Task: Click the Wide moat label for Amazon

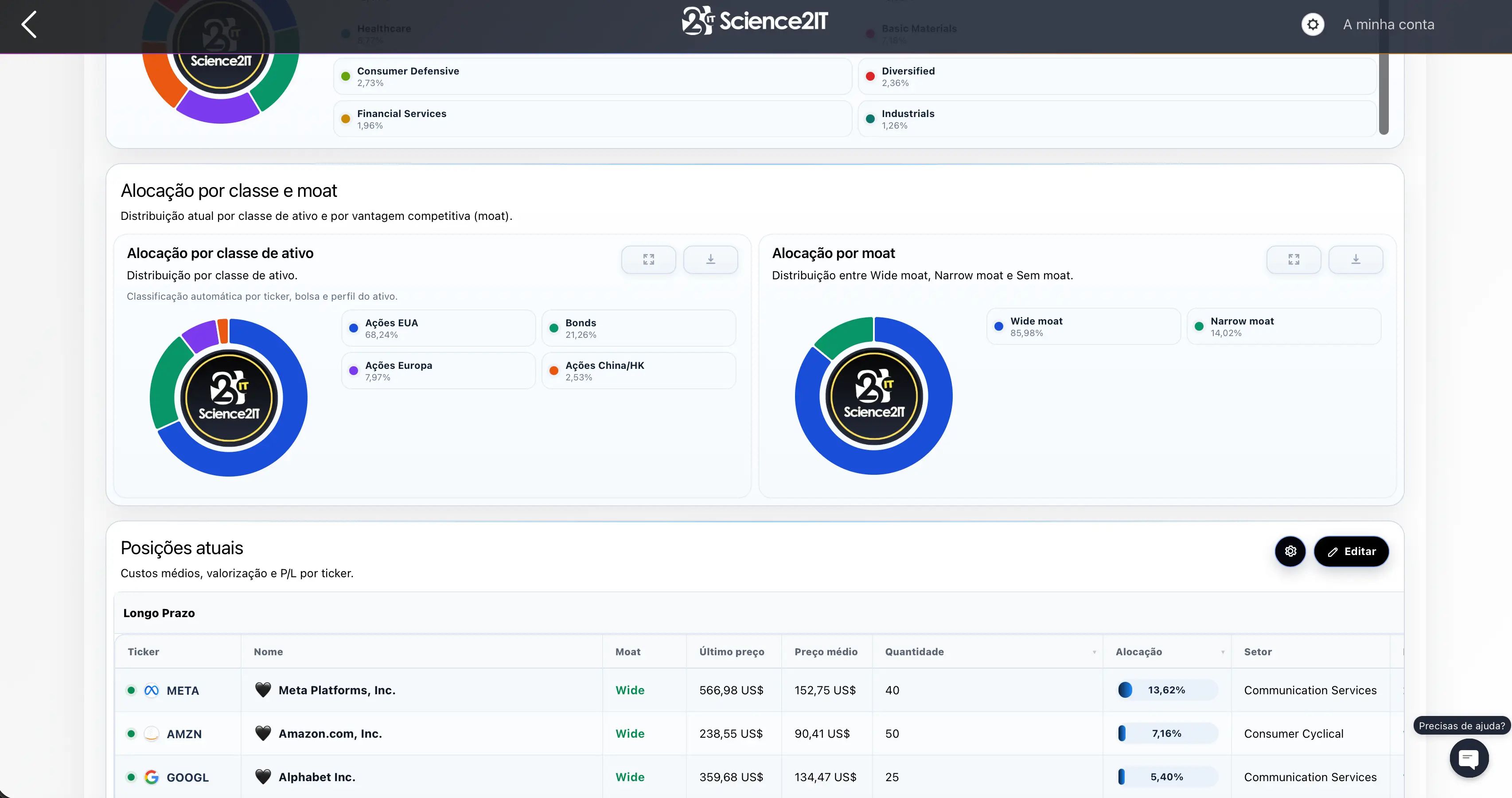Action: (x=630, y=733)
